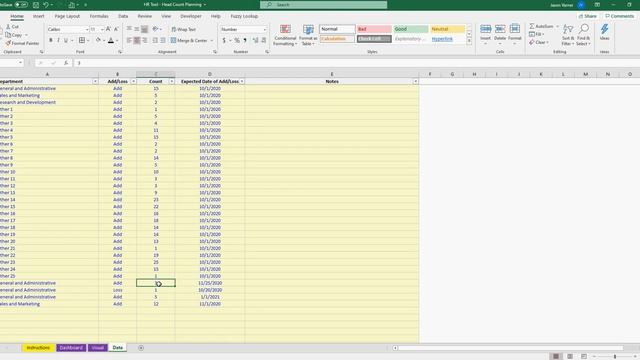Switch to Page Layout view in status bar
Image resolution: width=640 pixels, height=360 pixels.
(x=570, y=356)
